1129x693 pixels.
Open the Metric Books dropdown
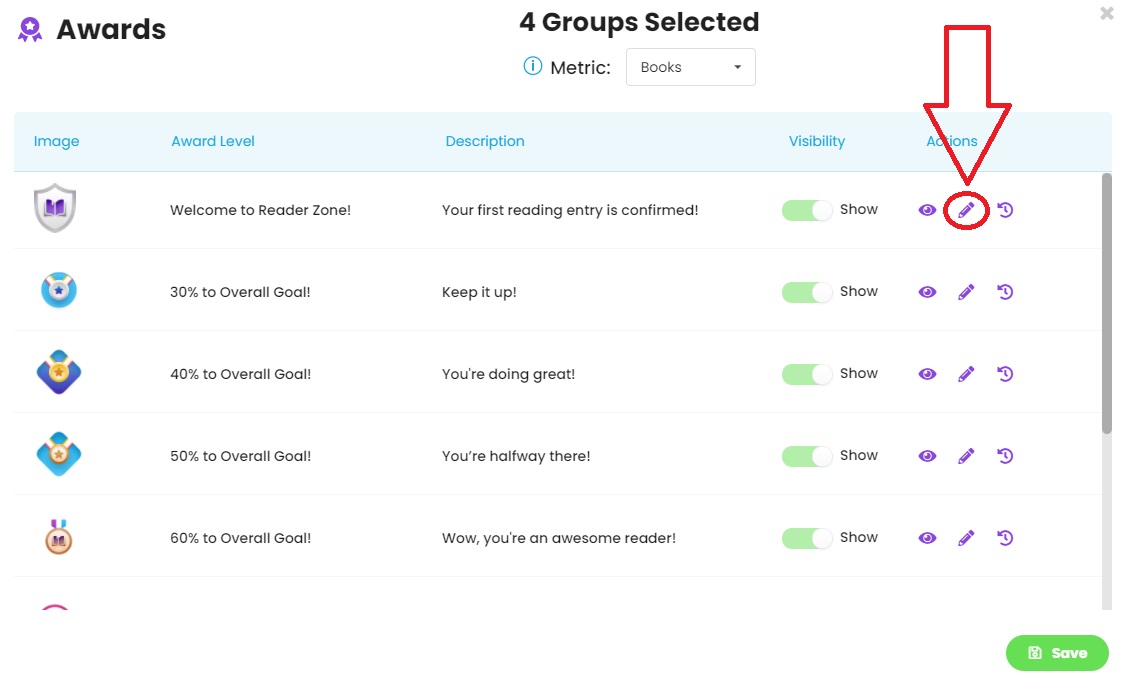(x=691, y=67)
